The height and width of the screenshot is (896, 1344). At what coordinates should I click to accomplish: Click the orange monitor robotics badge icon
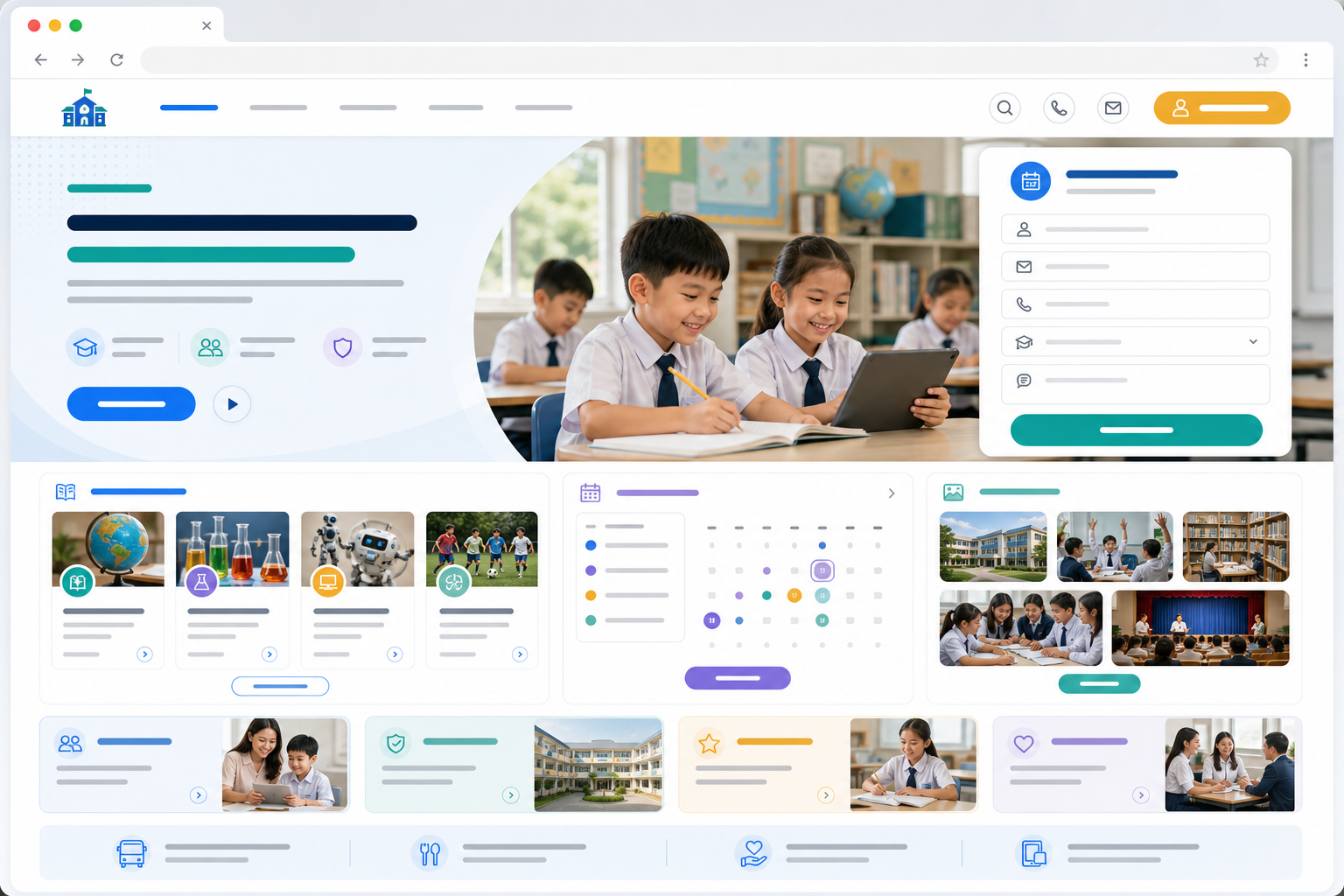pyautogui.click(x=328, y=582)
